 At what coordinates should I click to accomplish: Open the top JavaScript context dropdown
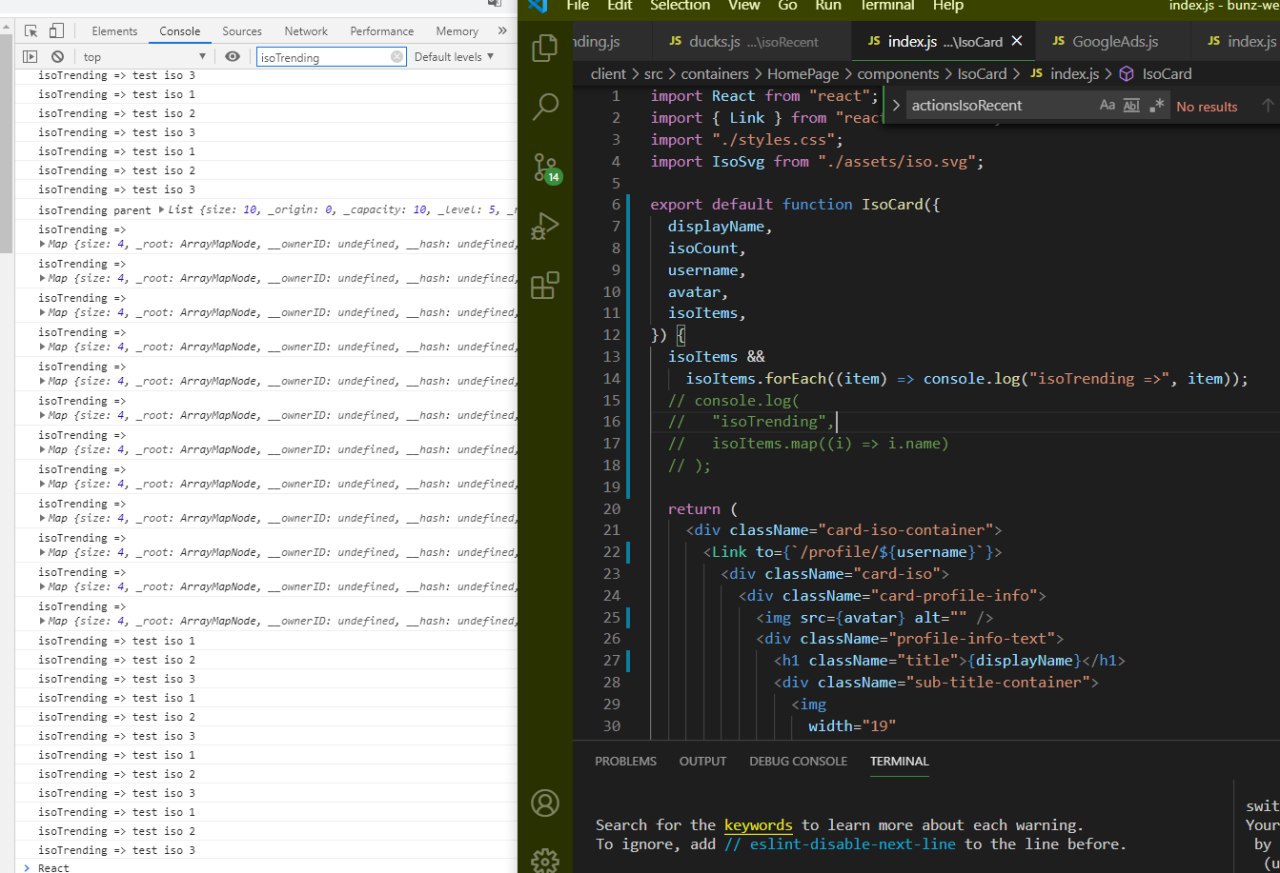click(x=144, y=57)
